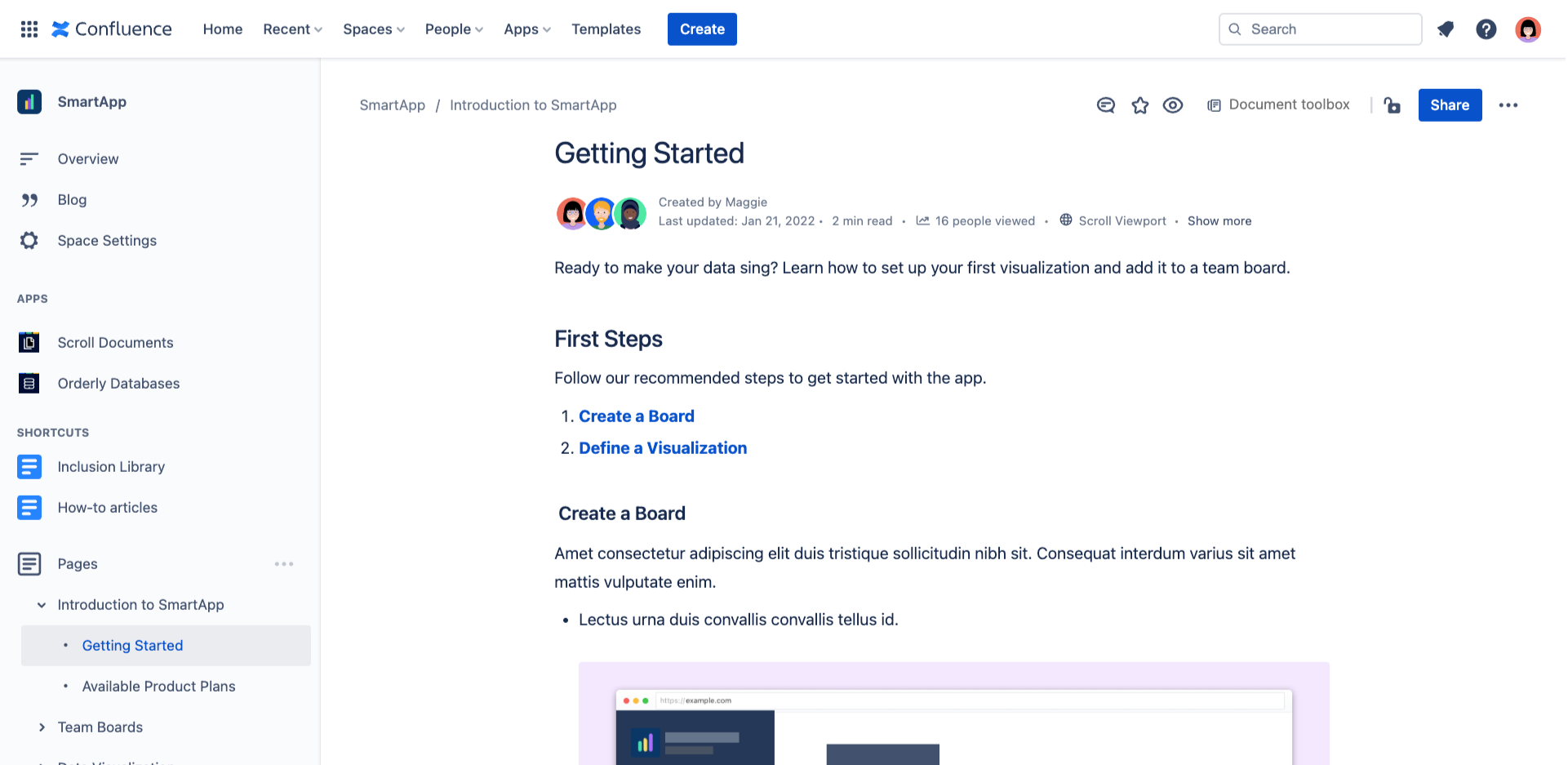The width and height of the screenshot is (1568, 765).
Task: Follow the Define a Visualization link
Action: [x=662, y=447]
